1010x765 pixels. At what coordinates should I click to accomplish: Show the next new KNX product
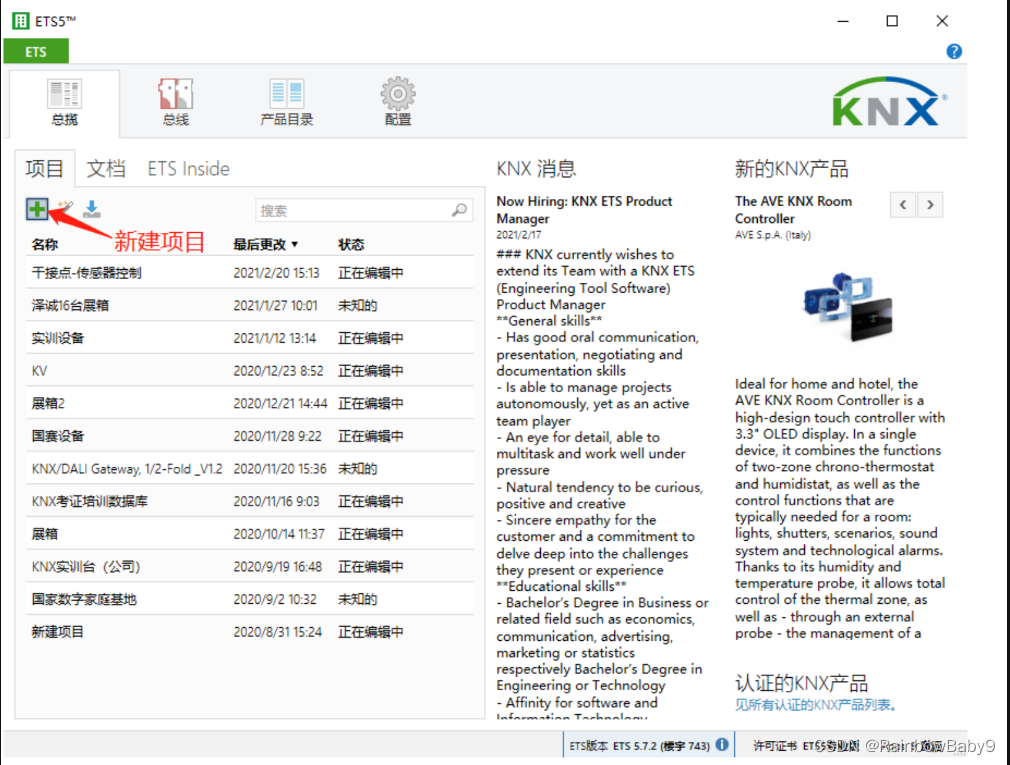click(x=930, y=204)
